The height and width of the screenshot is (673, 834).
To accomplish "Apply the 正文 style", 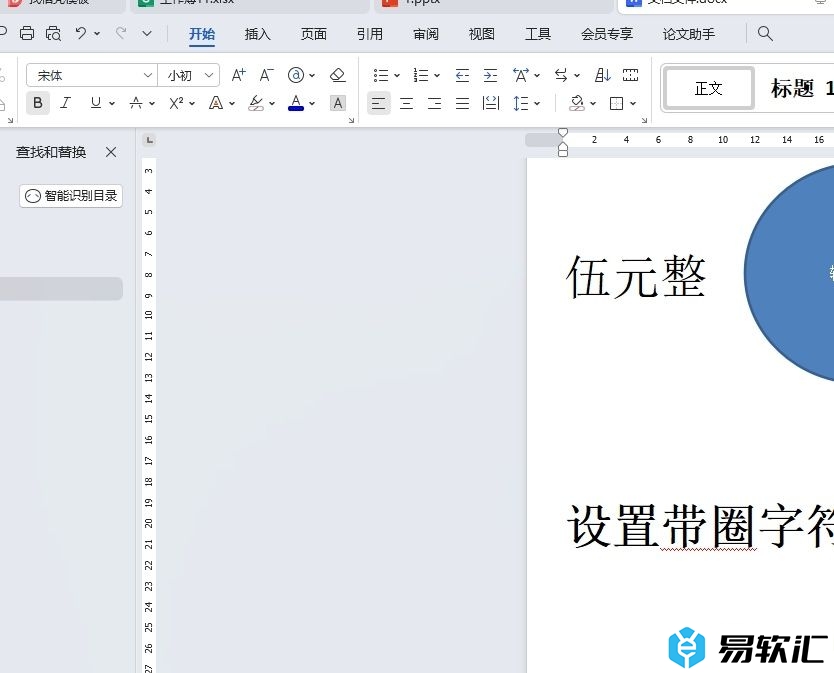I will pyautogui.click(x=708, y=88).
